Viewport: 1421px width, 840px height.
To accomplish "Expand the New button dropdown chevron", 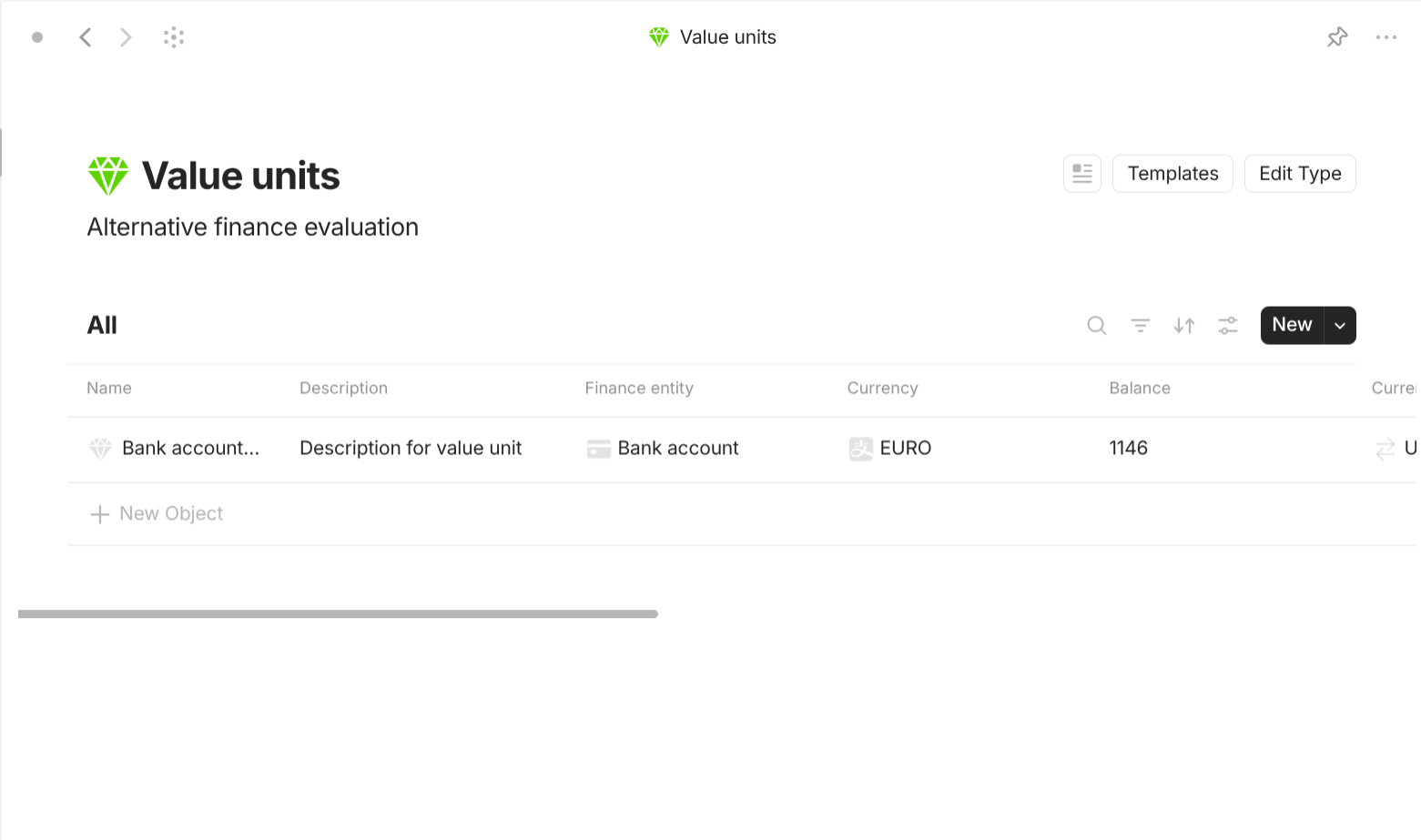I will 1339,325.
